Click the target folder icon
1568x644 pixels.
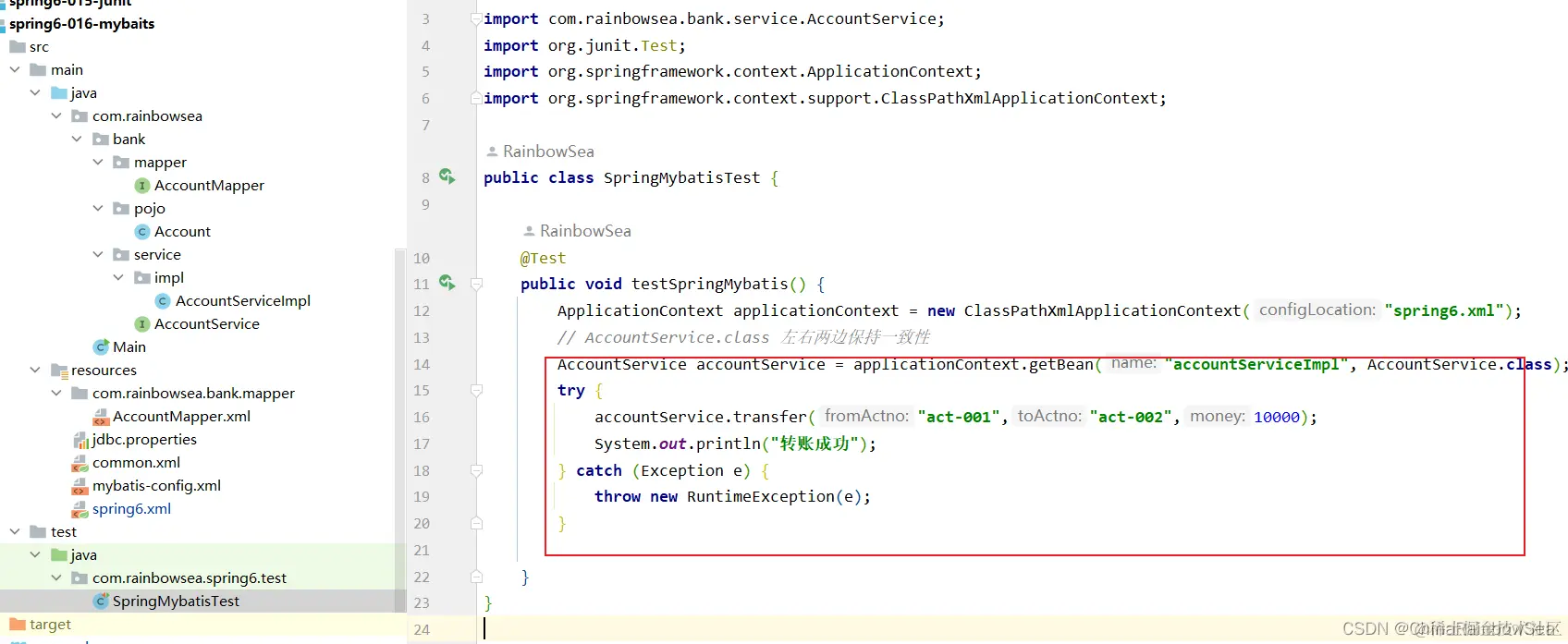18,625
